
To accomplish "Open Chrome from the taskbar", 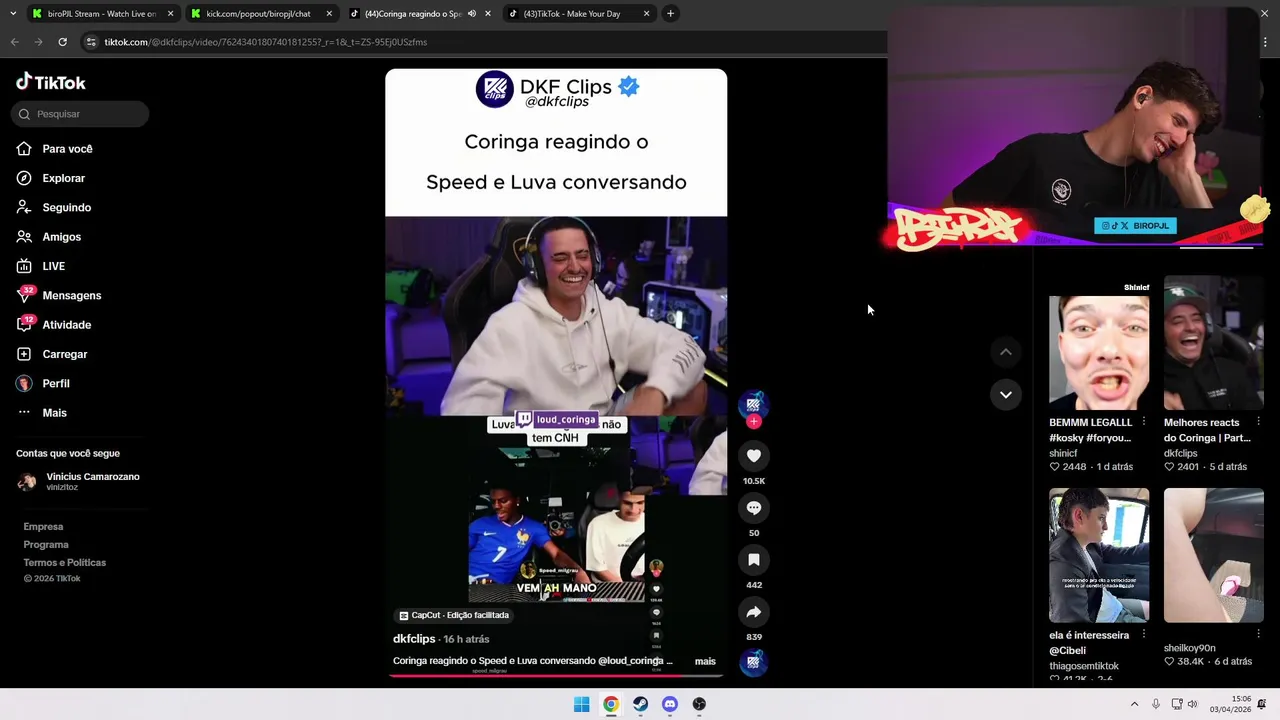I will pos(611,704).
